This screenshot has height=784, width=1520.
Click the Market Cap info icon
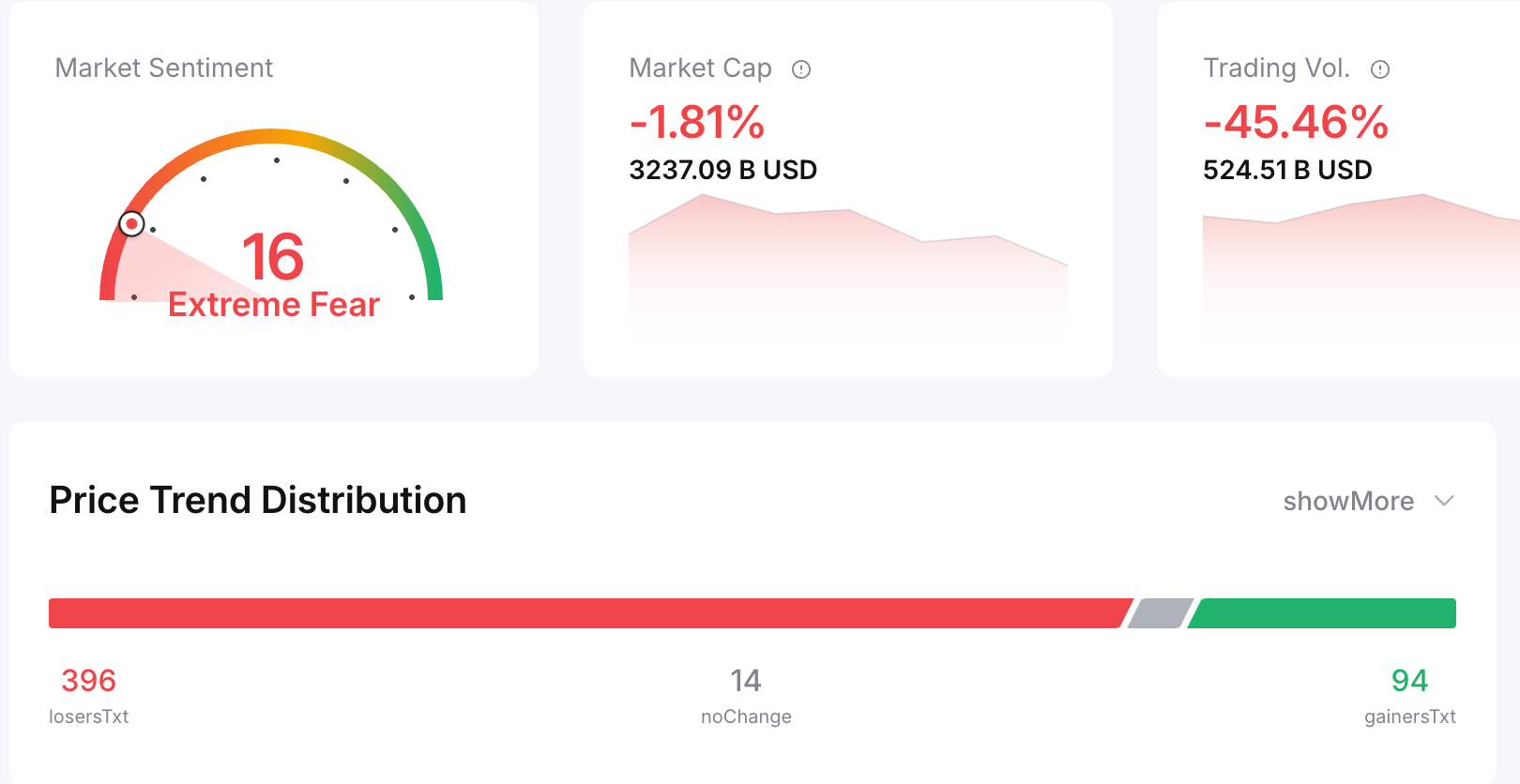(801, 69)
